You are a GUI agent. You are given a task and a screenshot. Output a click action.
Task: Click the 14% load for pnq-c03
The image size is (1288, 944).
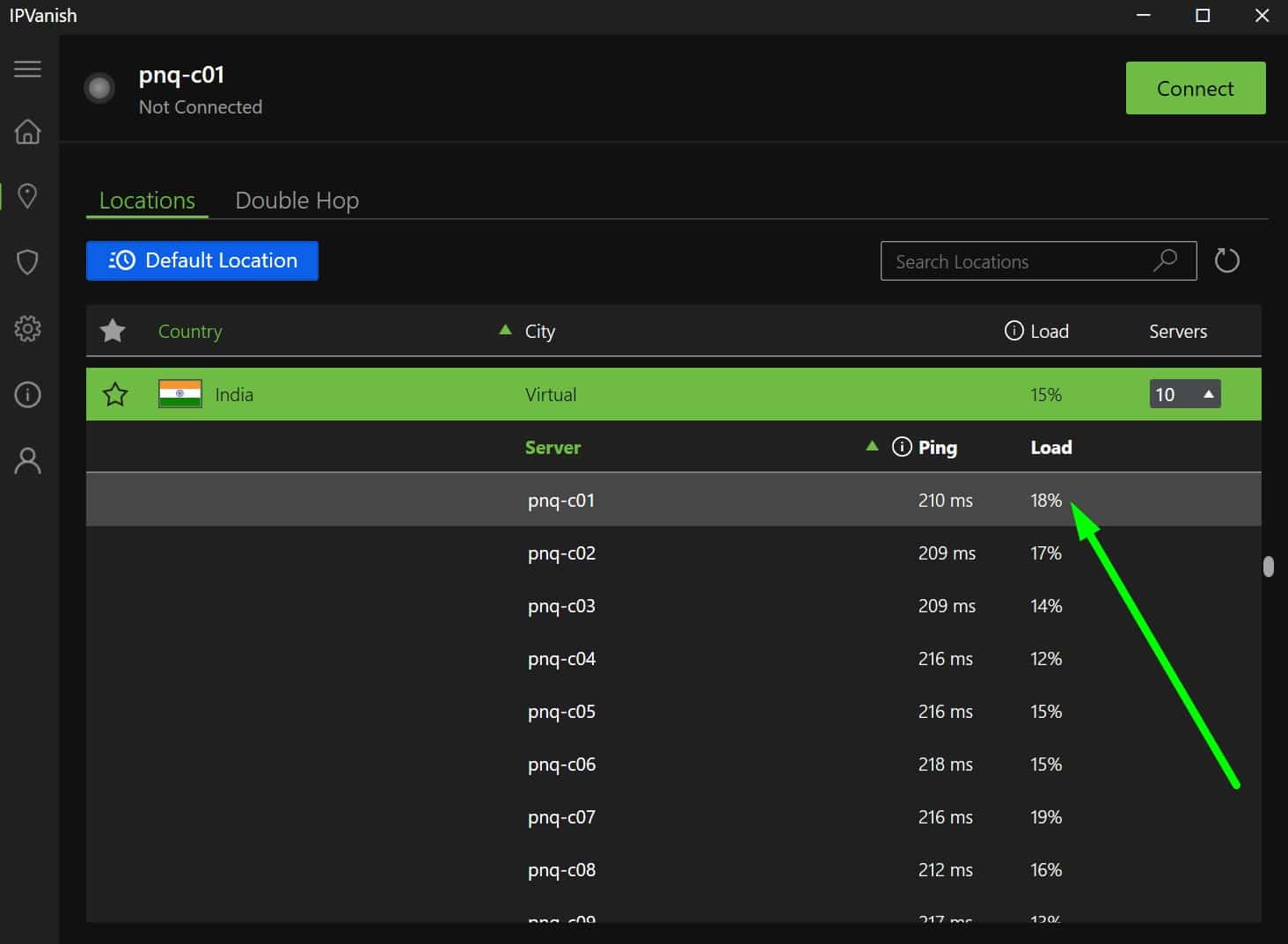[1046, 606]
